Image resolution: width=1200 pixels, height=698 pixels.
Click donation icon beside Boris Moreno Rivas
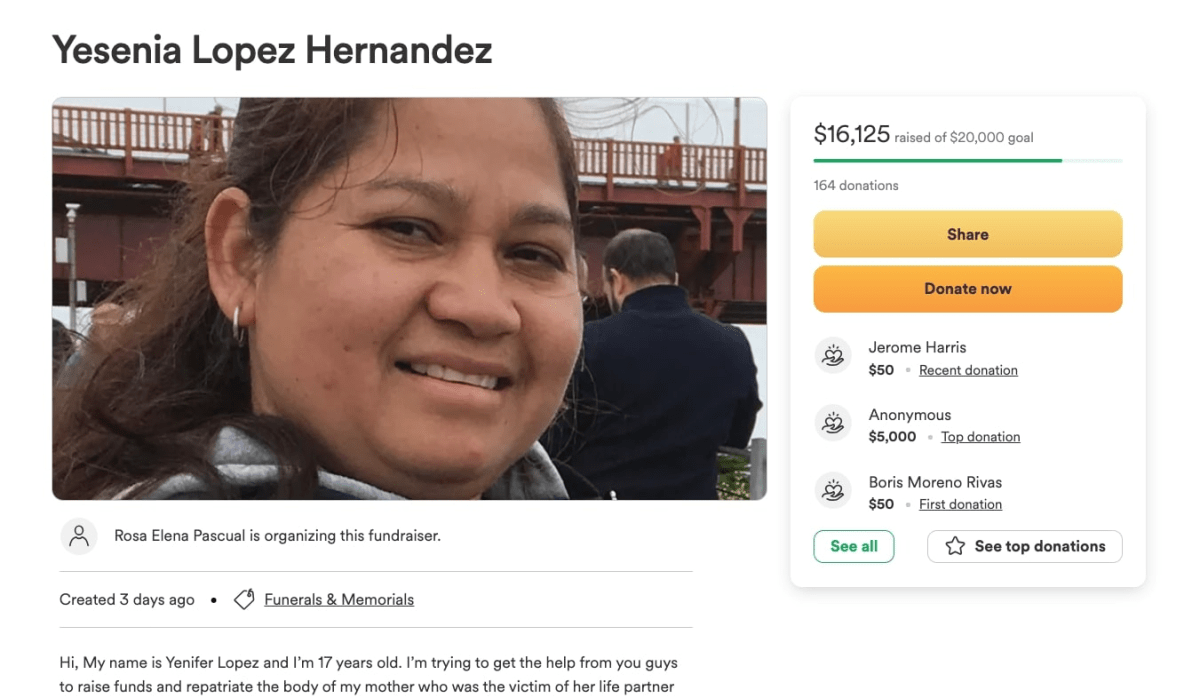point(832,490)
